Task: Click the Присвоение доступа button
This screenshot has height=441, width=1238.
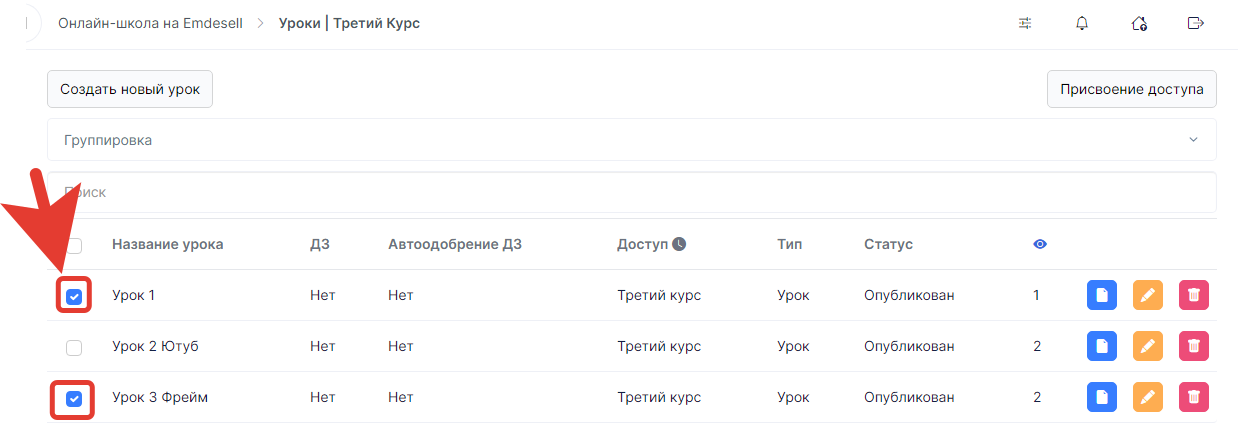Action: pos(1131,89)
